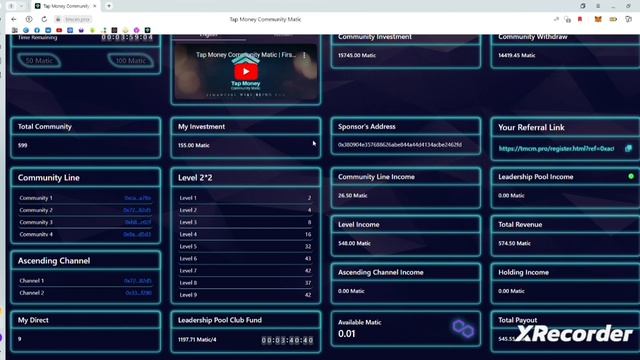Click the 1197.71 Matic/4 club fund value

click(197, 340)
